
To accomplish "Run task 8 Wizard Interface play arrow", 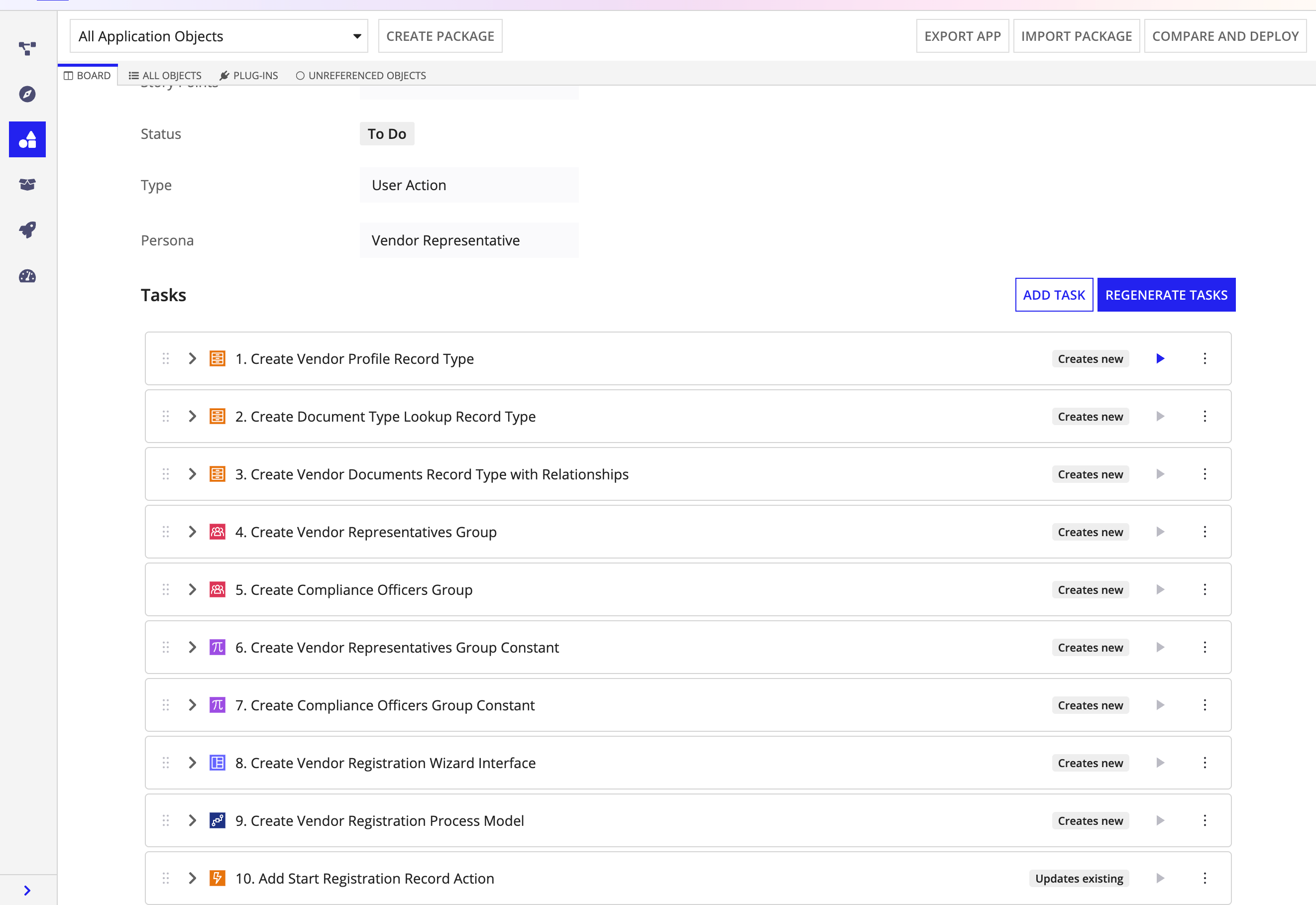I will [1160, 763].
